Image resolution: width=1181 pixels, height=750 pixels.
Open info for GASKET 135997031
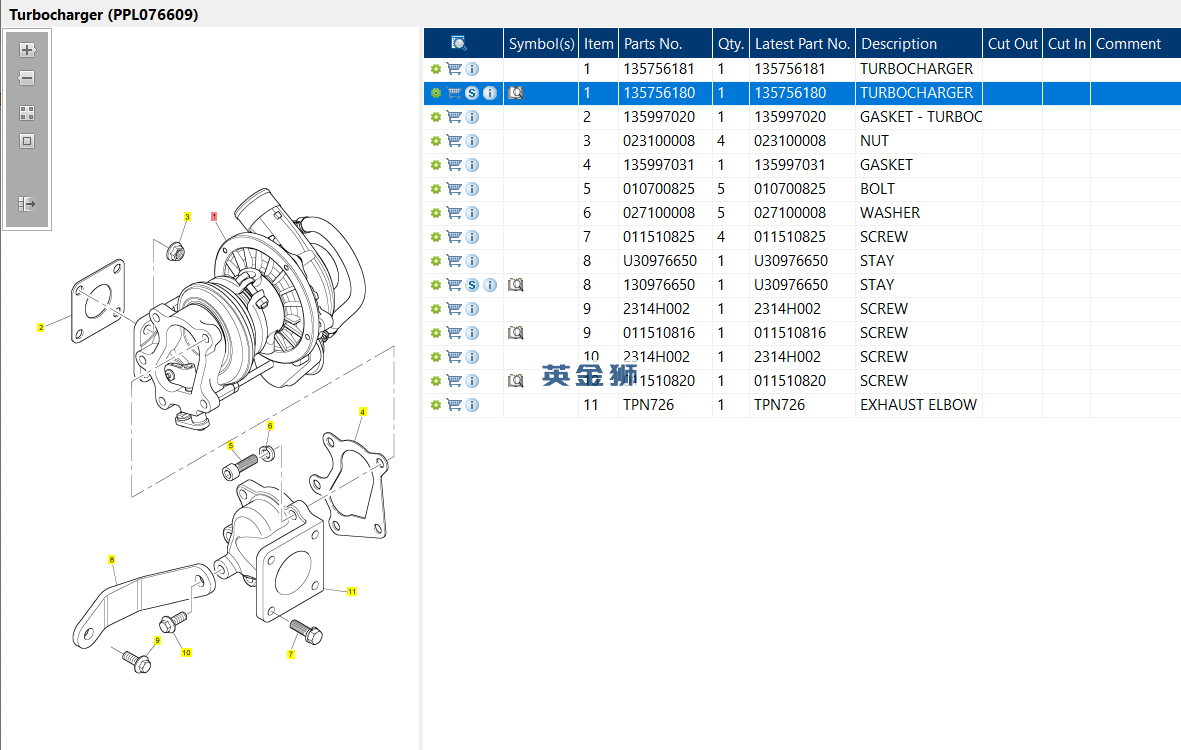pyautogui.click(x=472, y=165)
